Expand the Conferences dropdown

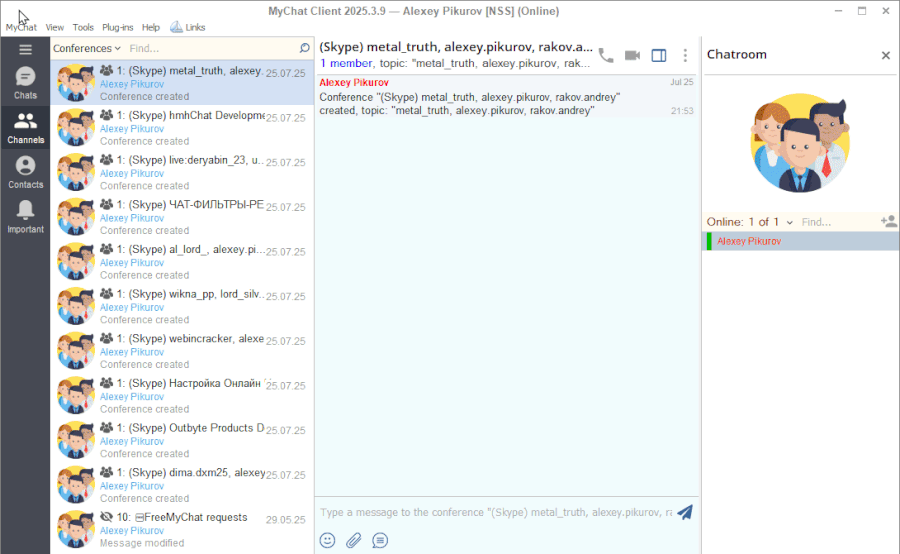pyautogui.click(x=87, y=48)
